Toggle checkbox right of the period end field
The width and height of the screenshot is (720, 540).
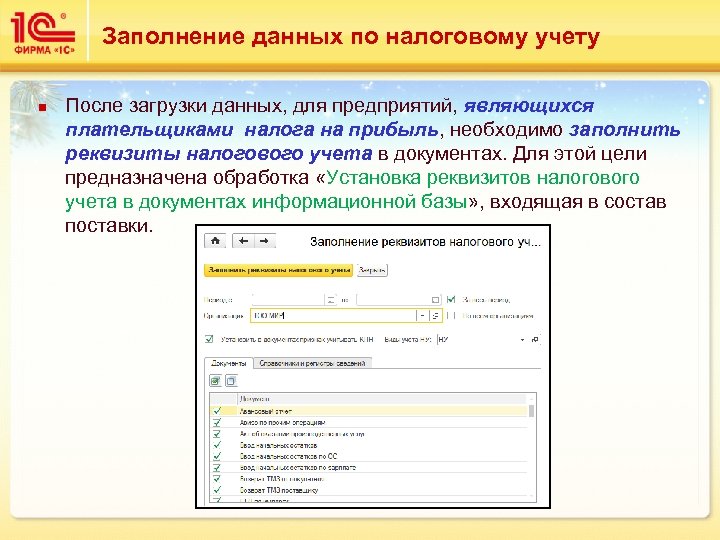(451, 299)
